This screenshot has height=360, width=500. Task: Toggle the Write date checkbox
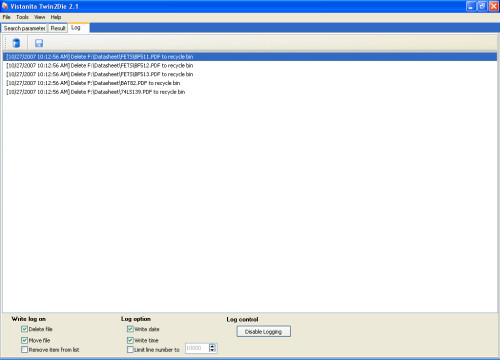click(x=130, y=329)
